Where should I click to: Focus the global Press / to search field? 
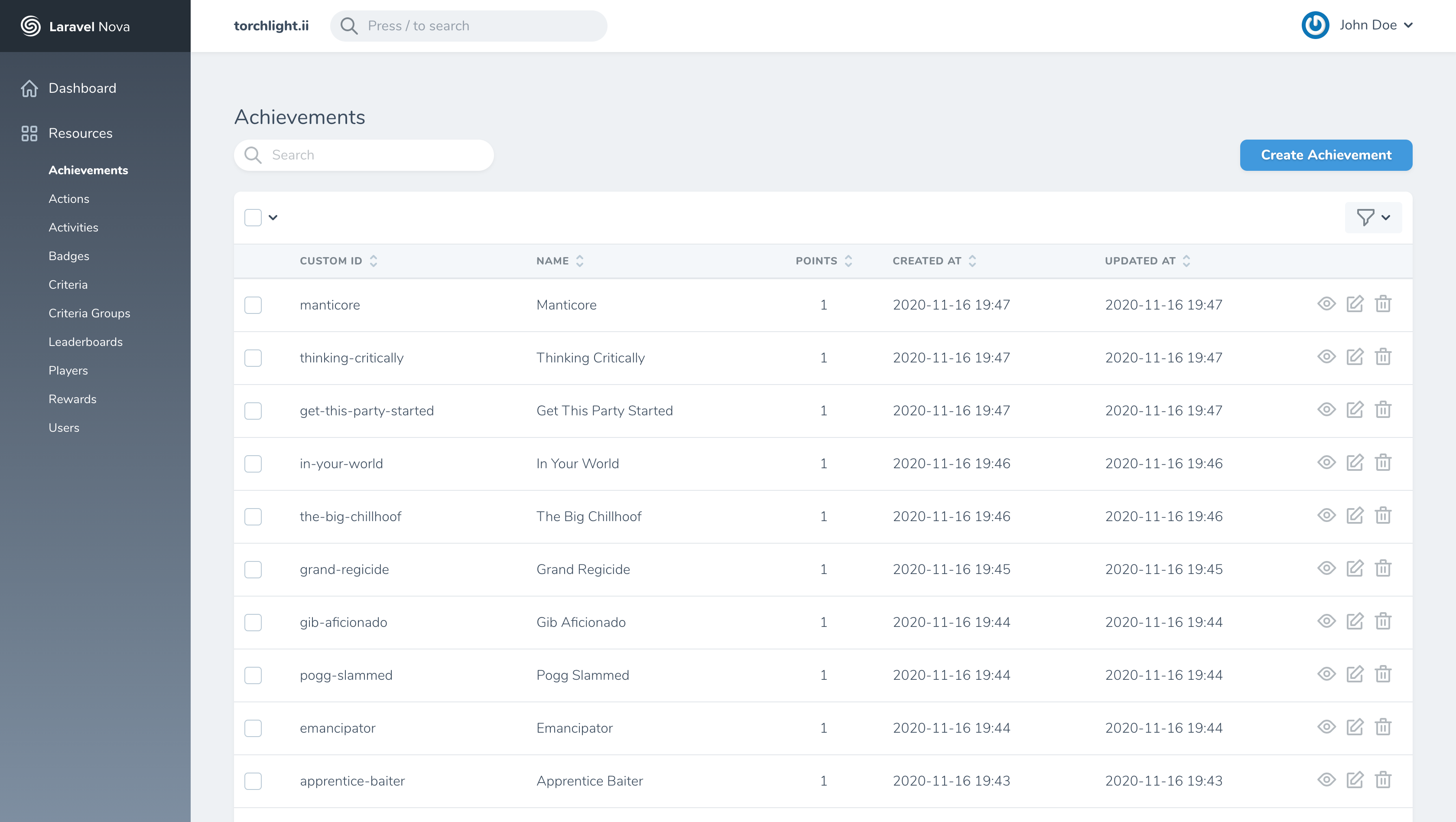468,26
